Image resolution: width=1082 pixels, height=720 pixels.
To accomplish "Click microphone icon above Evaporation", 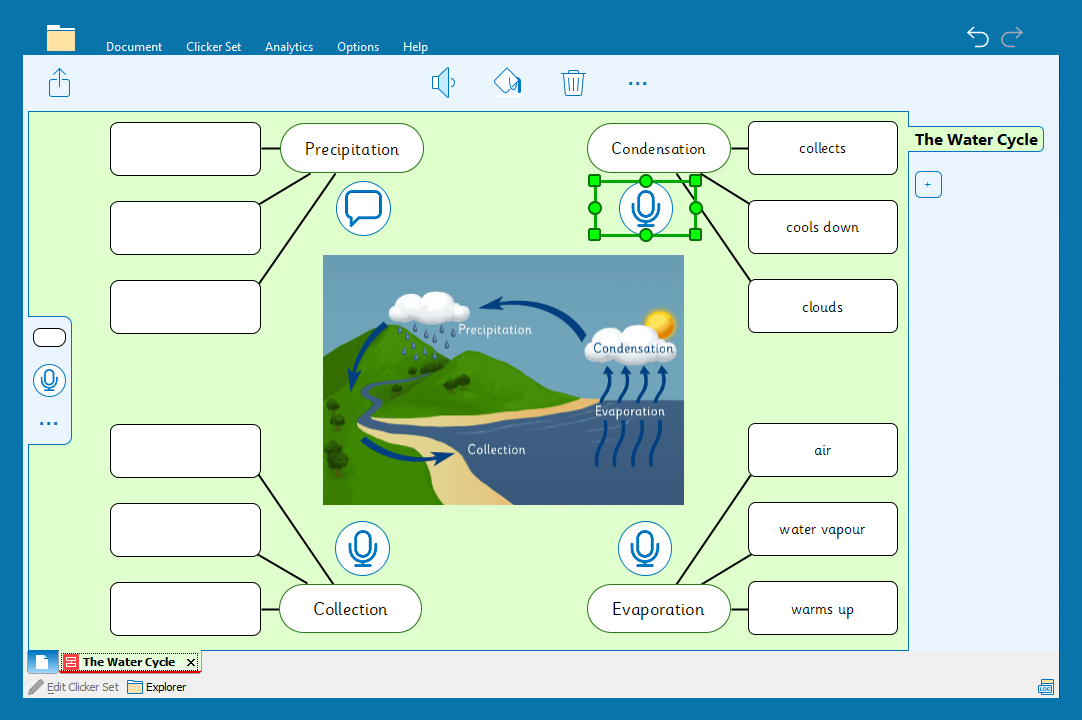I will (645, 548).
